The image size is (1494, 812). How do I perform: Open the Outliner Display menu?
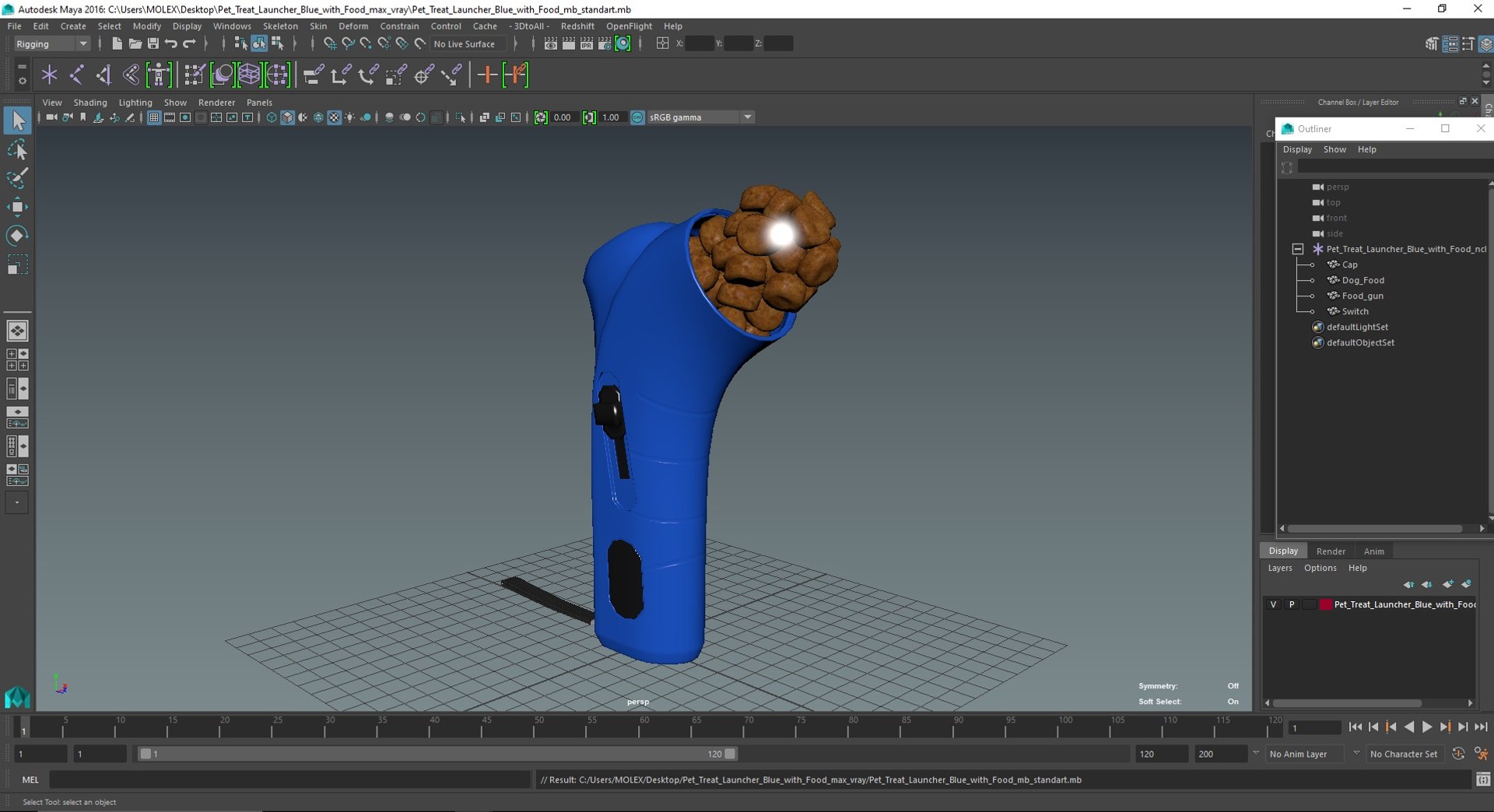pos(1297,149)
